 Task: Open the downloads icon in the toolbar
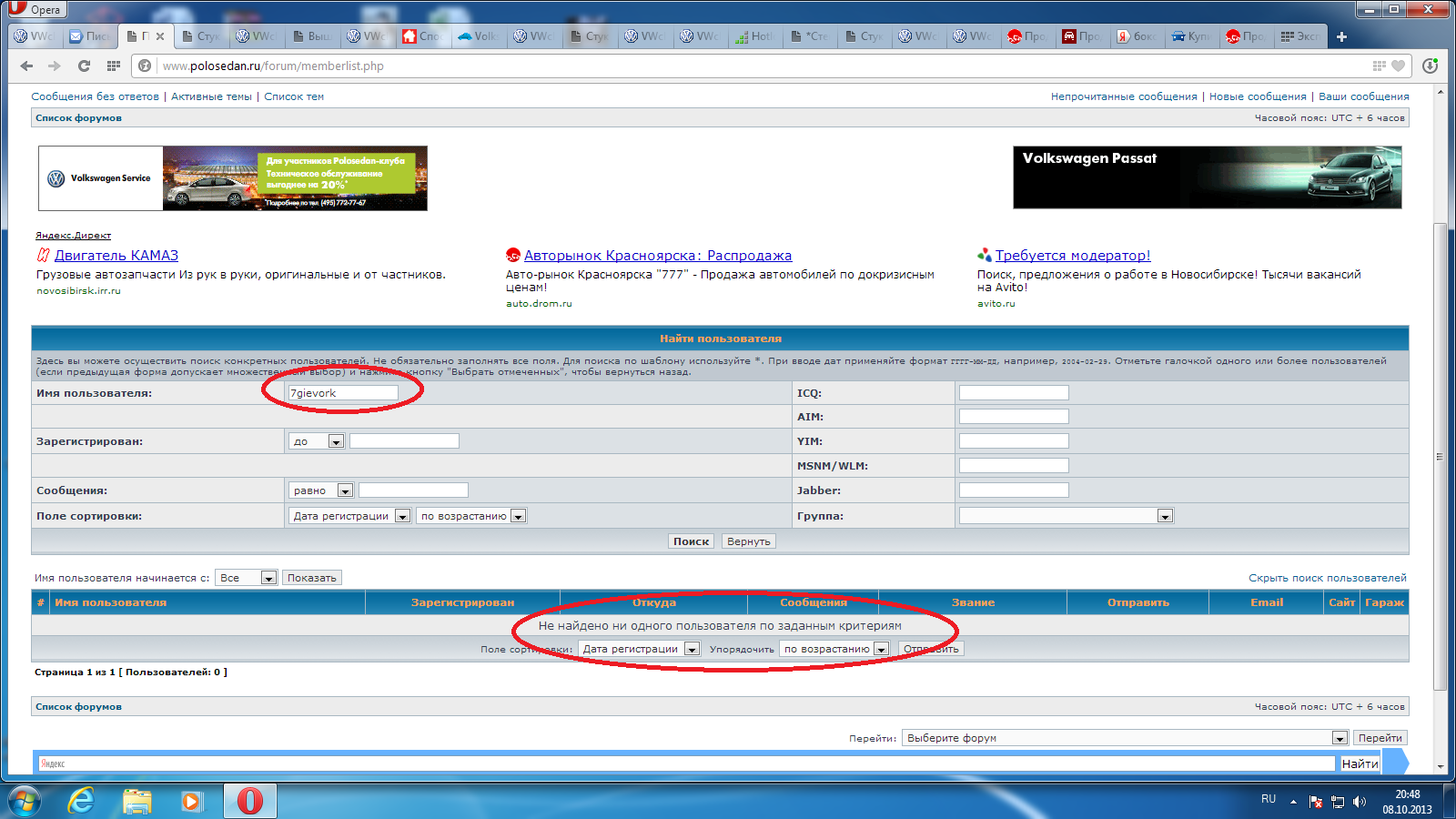(x=1430, y=66)
